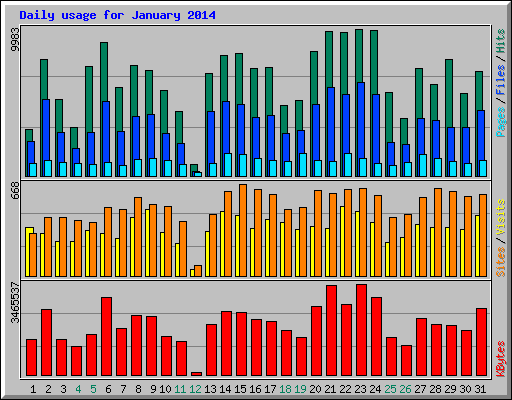This screenshot has width=512, height=400.
Task: Select the blue Files bar for day 2
Action: [x=46, y=130]
